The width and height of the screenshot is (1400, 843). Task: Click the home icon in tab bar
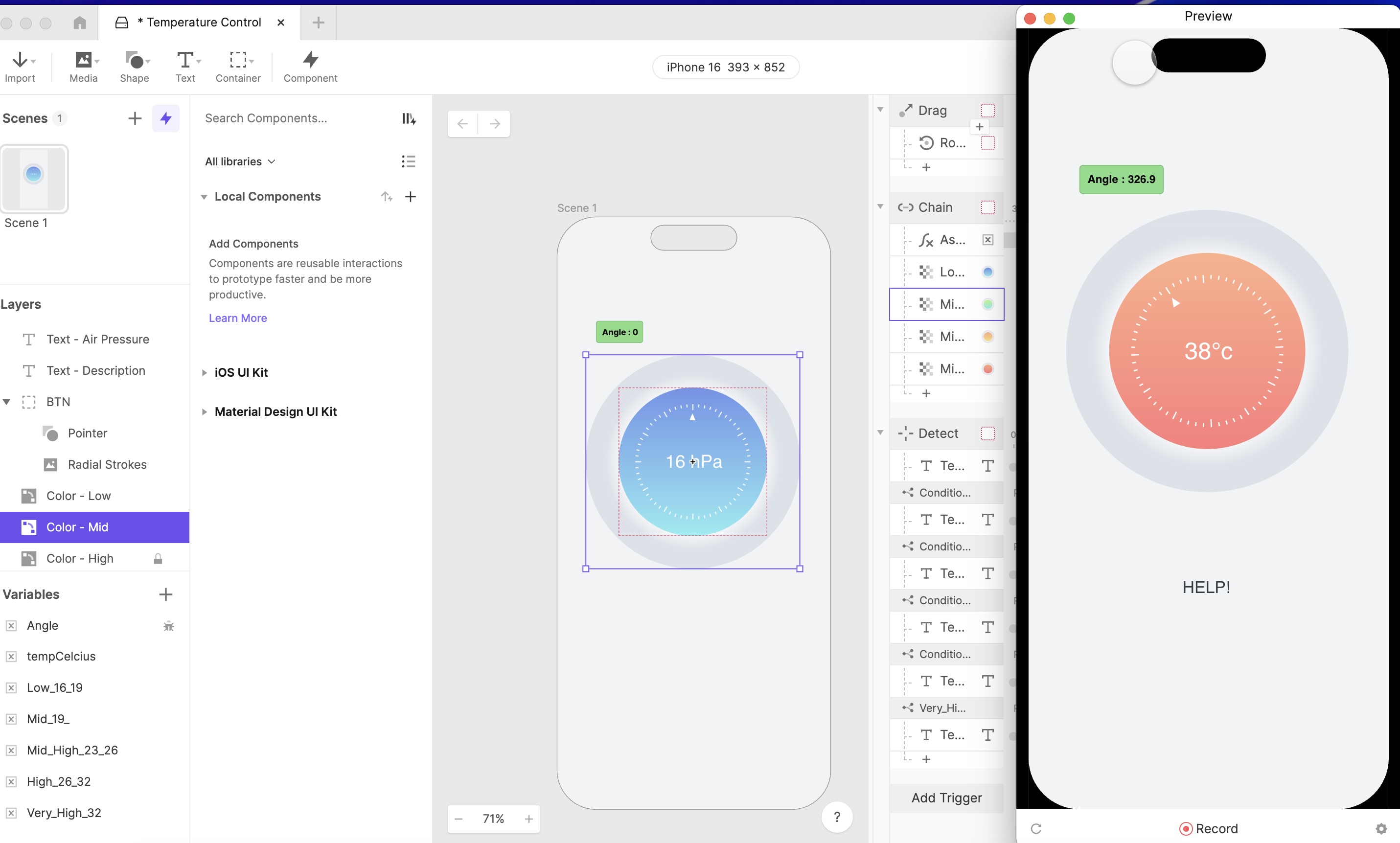click(80, 22)
